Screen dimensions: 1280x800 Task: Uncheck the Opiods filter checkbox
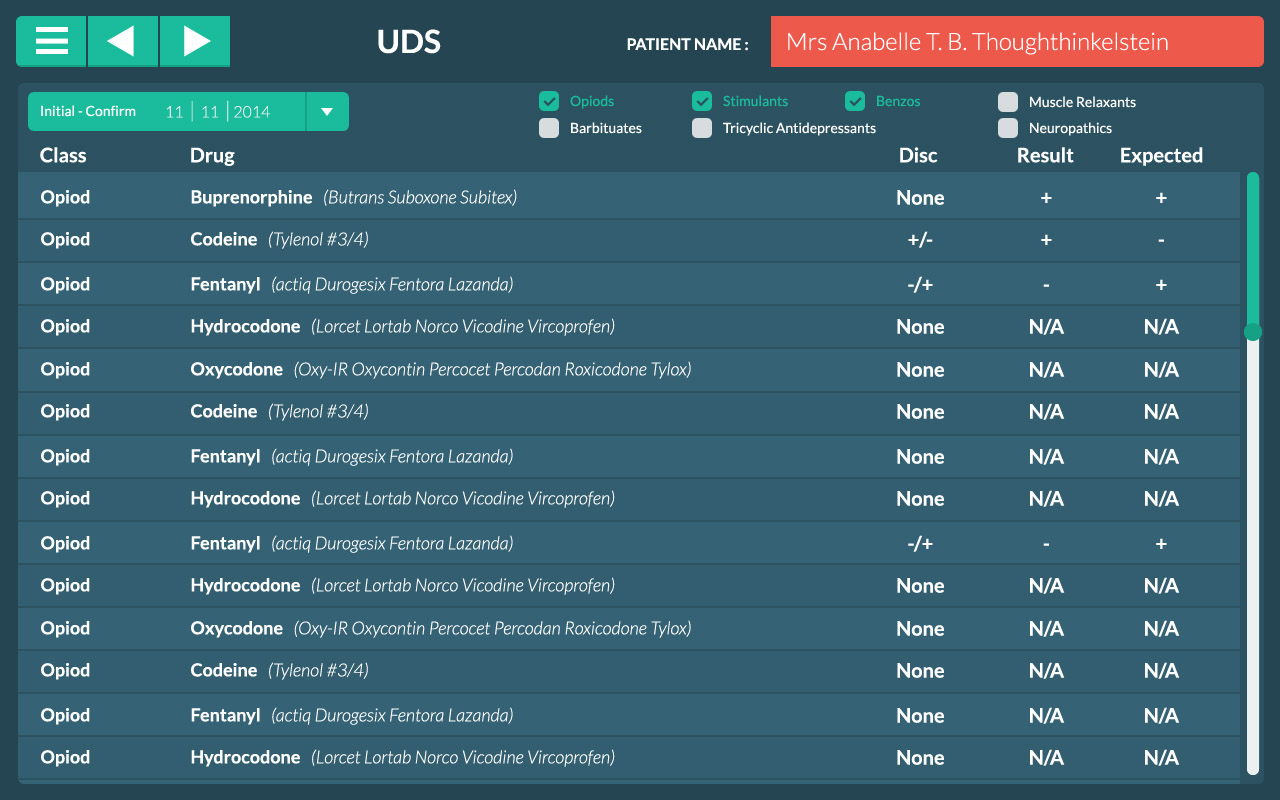coord(549,101)
